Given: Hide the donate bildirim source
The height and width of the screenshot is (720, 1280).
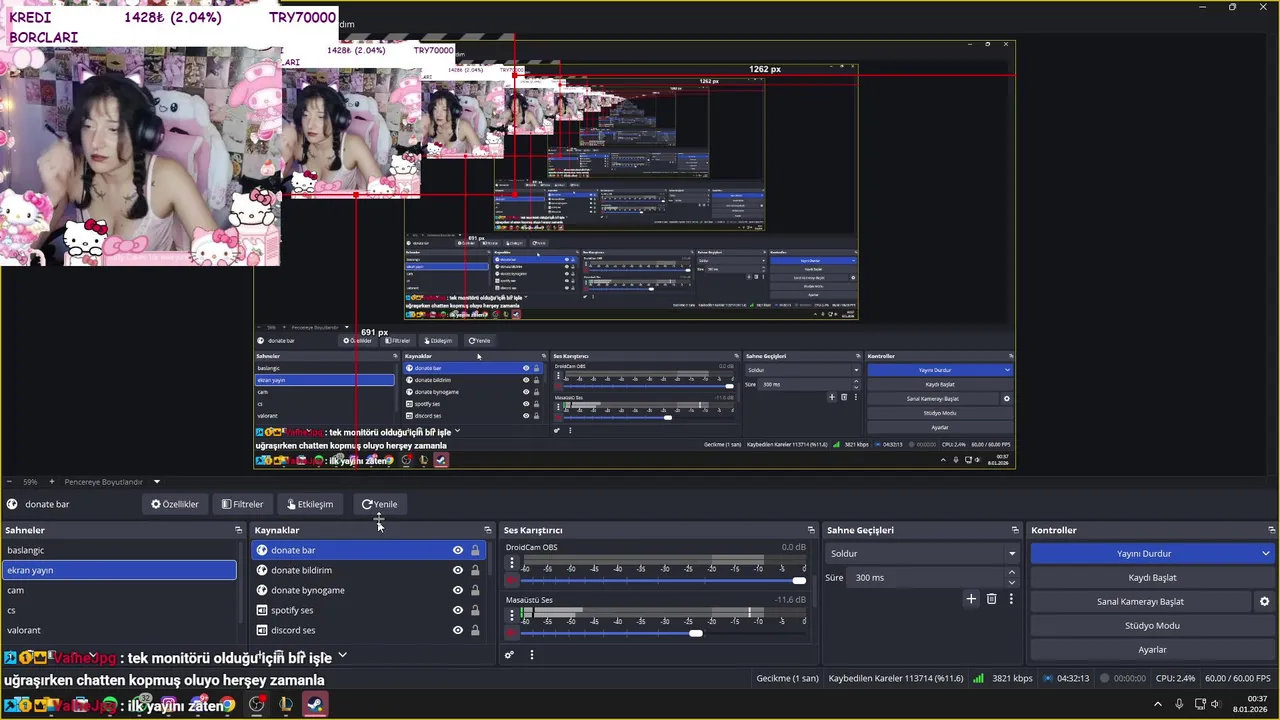Looking at the screenshot, I should point(458,570).
